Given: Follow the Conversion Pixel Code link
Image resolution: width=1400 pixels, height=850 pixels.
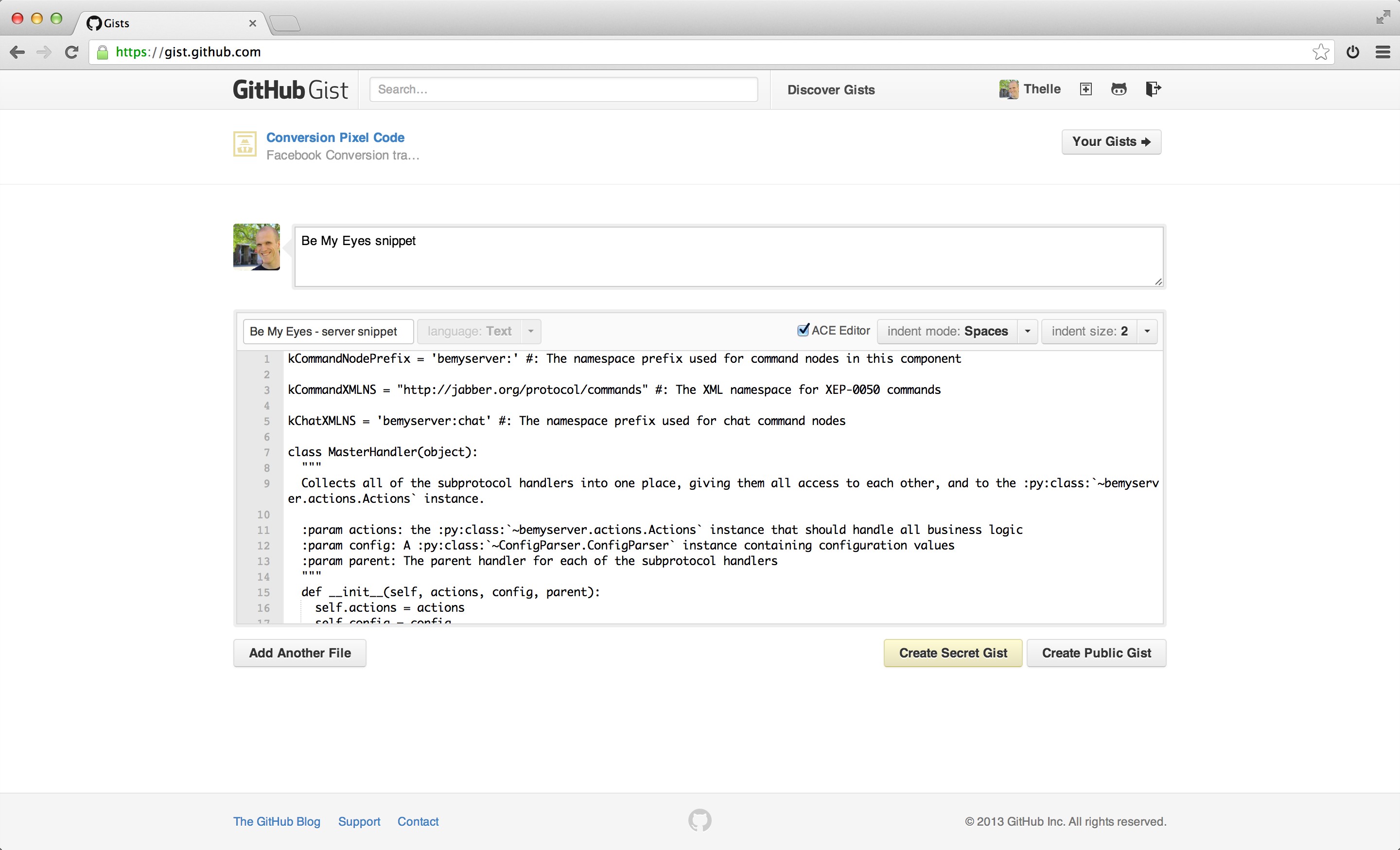Looking at the screenshot, I should [x=335, y=137].
